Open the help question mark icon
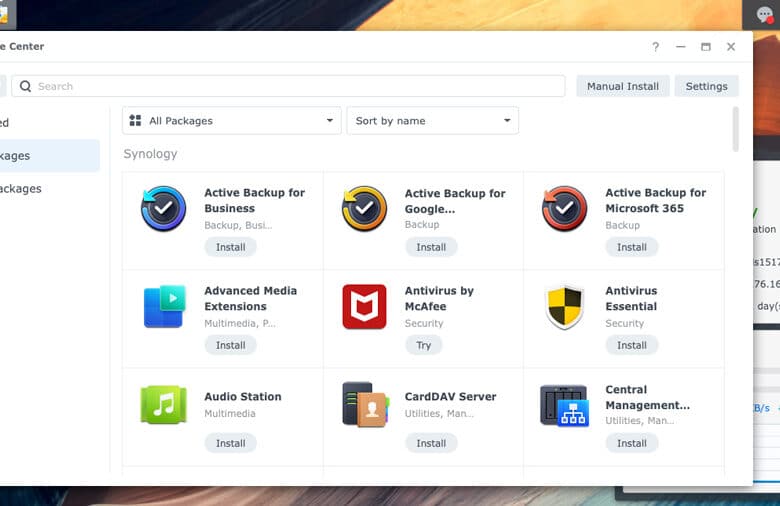The height and width of the screenshot is (506, 780). pos(656,47)
